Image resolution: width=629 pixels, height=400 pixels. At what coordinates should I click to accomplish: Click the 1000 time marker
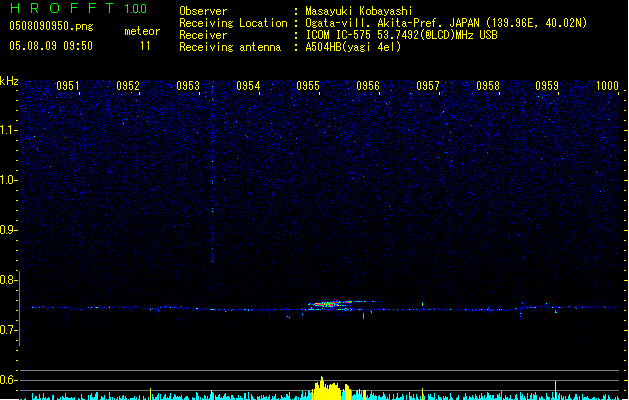coord(607,86)
